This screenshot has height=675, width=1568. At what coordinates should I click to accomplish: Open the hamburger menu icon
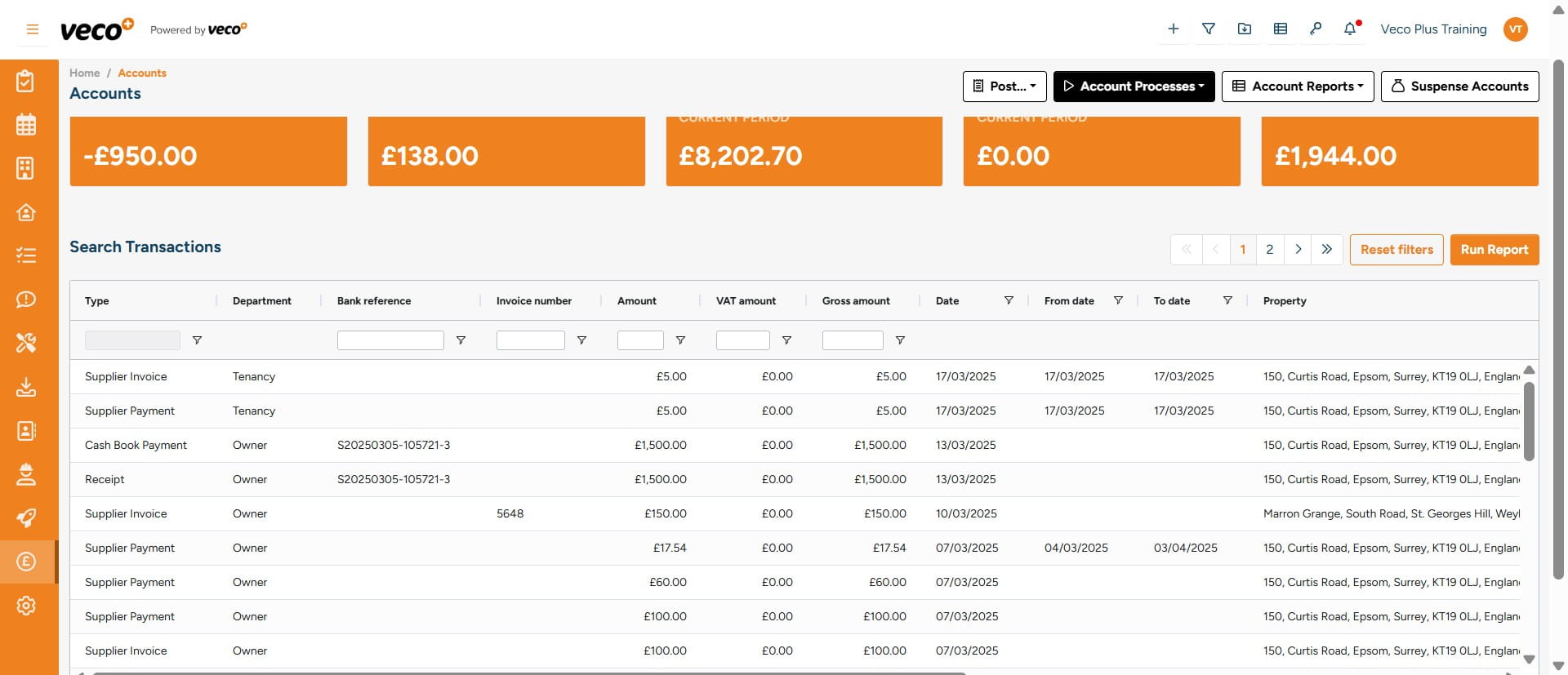(33, 29)
